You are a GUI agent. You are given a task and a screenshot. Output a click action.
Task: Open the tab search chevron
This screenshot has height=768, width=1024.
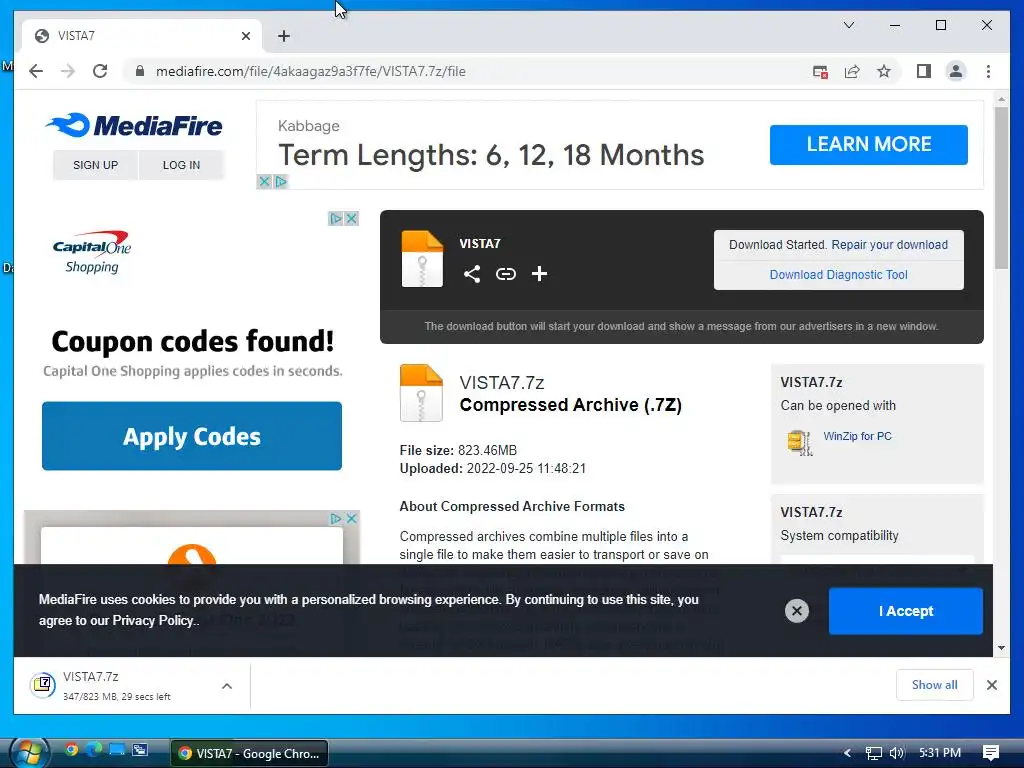848,25
